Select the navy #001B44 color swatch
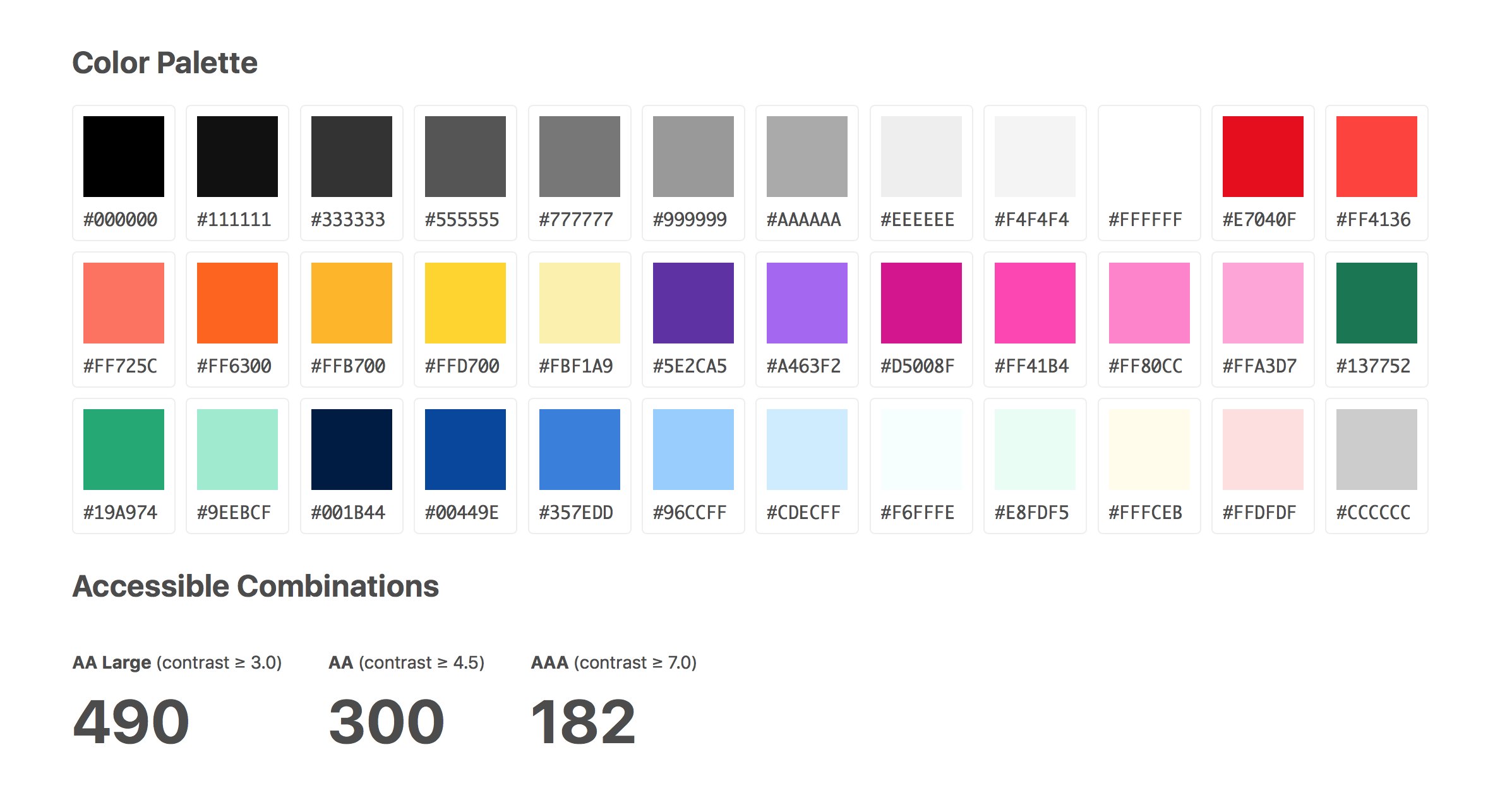This screenshot has width=1512, height=788. pos(352,449)
